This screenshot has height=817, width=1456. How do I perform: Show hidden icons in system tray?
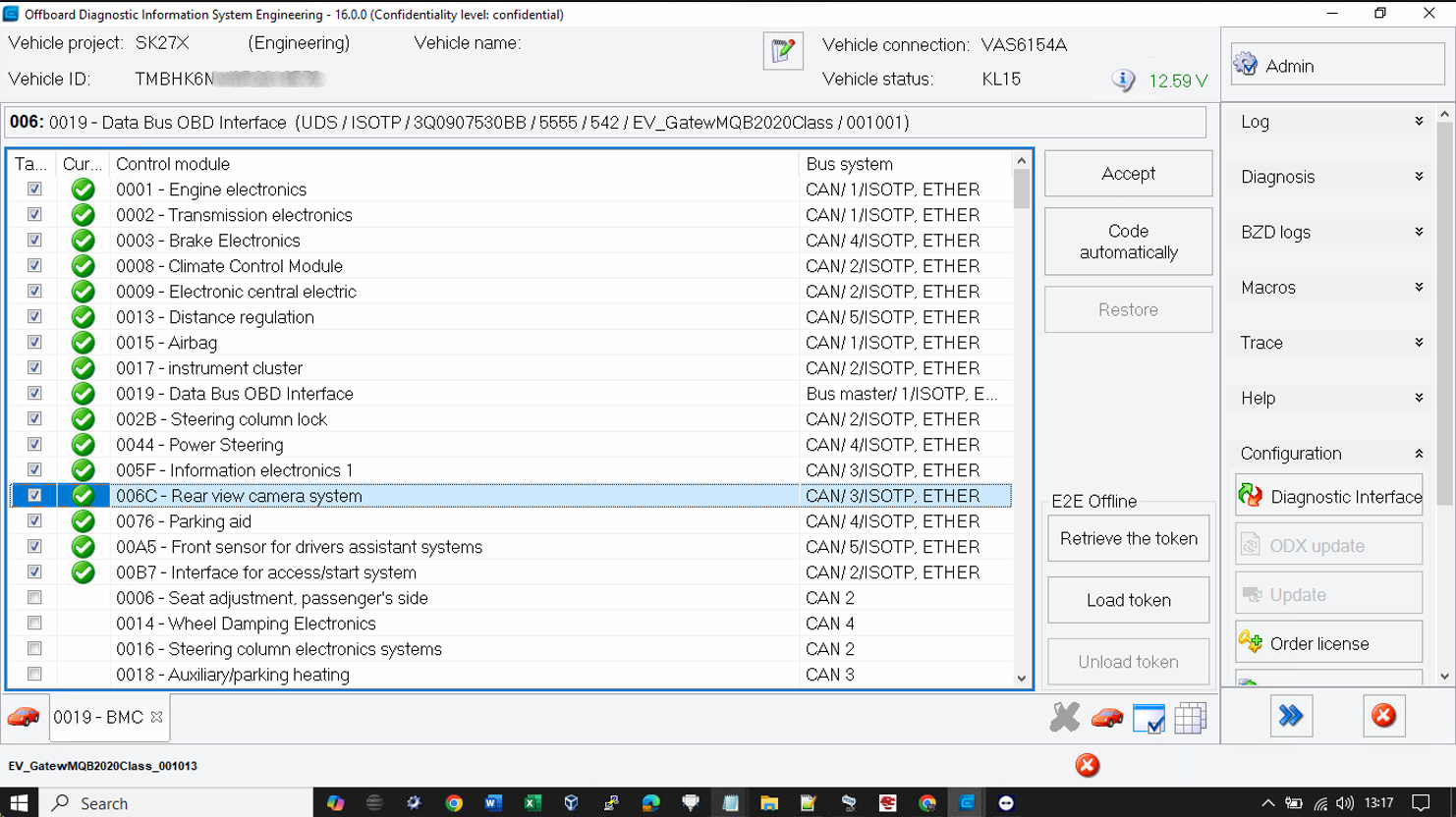(1267, 802)
